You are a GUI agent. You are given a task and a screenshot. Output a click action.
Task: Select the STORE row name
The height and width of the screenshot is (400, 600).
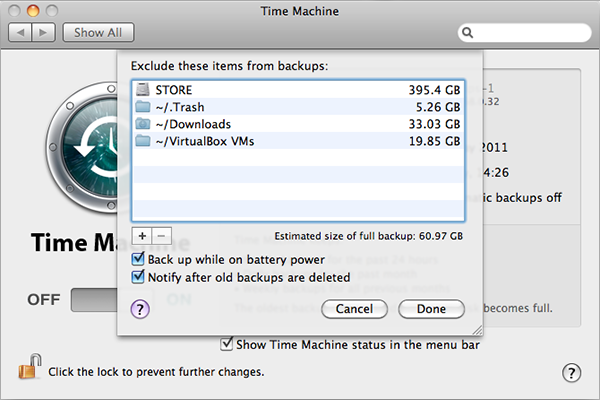(x=174, y=90)
